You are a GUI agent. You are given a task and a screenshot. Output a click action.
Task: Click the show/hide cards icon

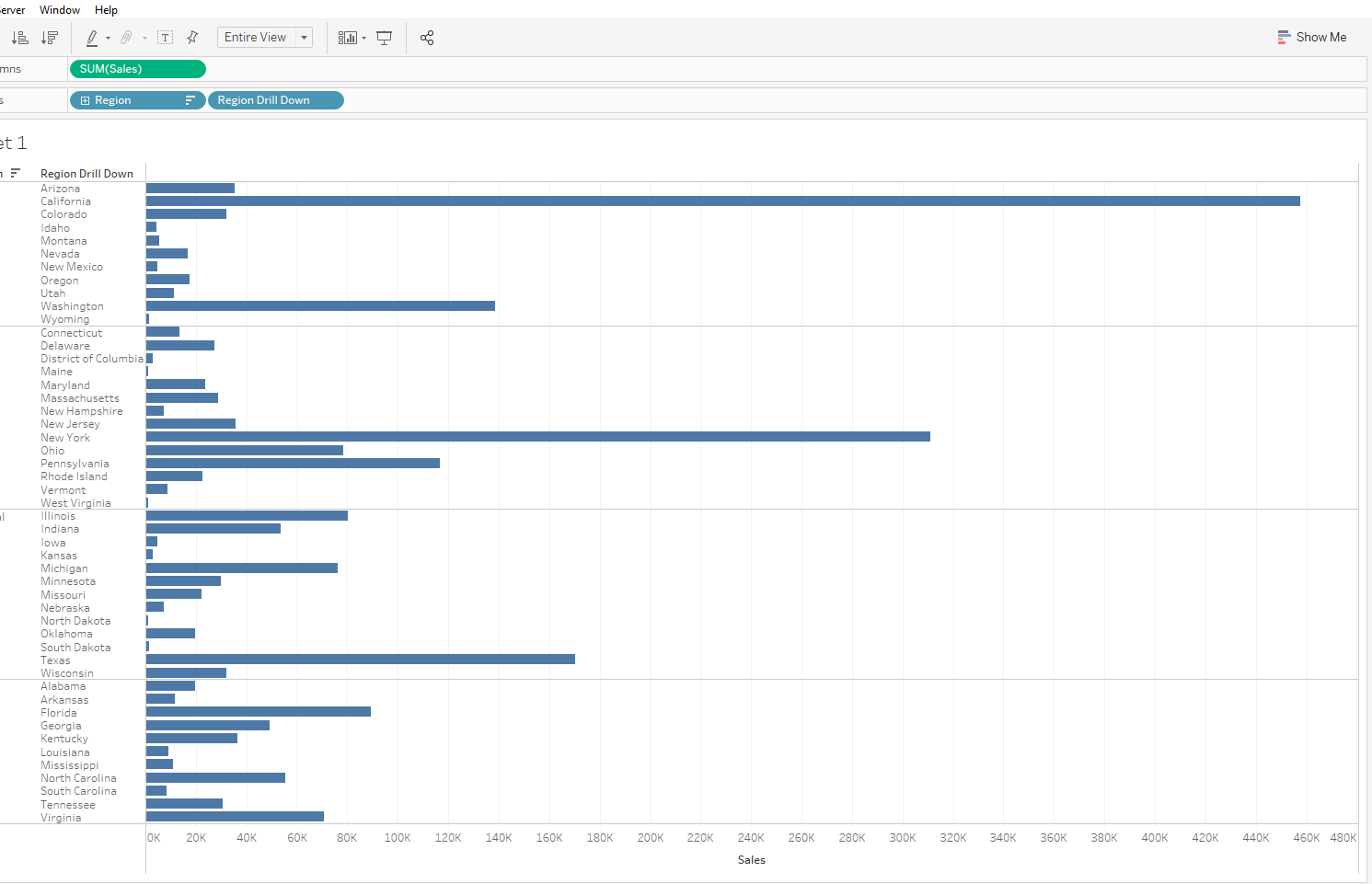tap(347, 38)
